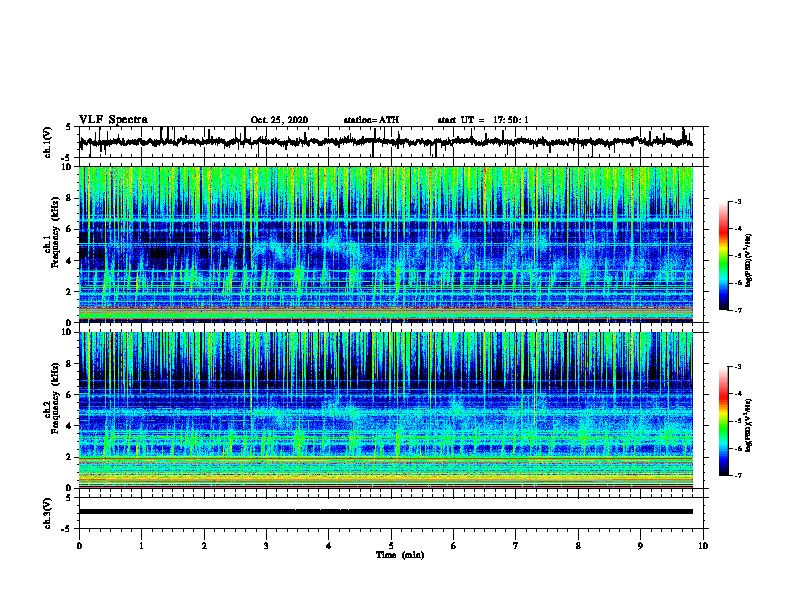
Task: Click the ch.1 spectrogram plot
Action: [386, 244]
